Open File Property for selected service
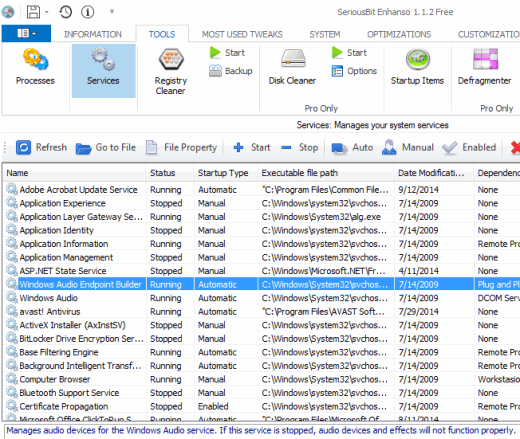520x439 pixels. click(182, 147)
